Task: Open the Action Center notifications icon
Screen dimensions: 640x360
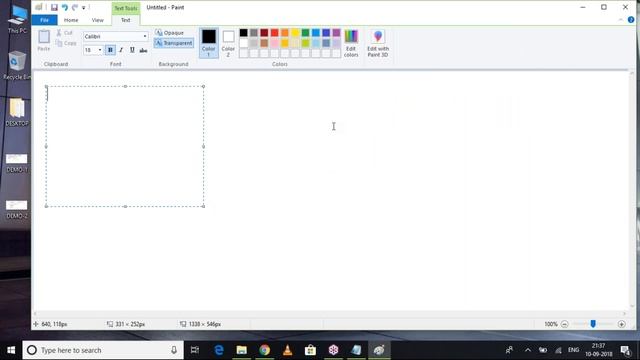Action: point(625,350)
